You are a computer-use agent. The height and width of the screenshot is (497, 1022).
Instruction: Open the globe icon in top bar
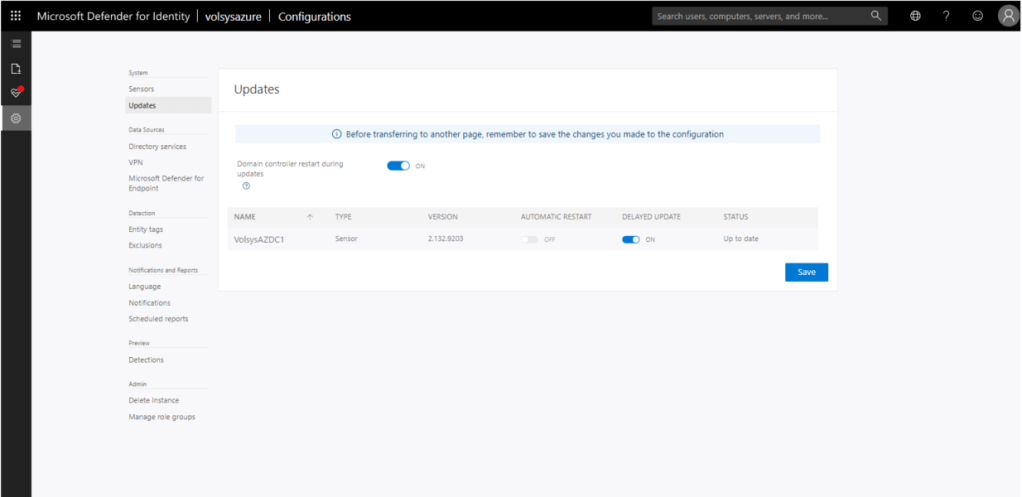[x=915, y=16]
